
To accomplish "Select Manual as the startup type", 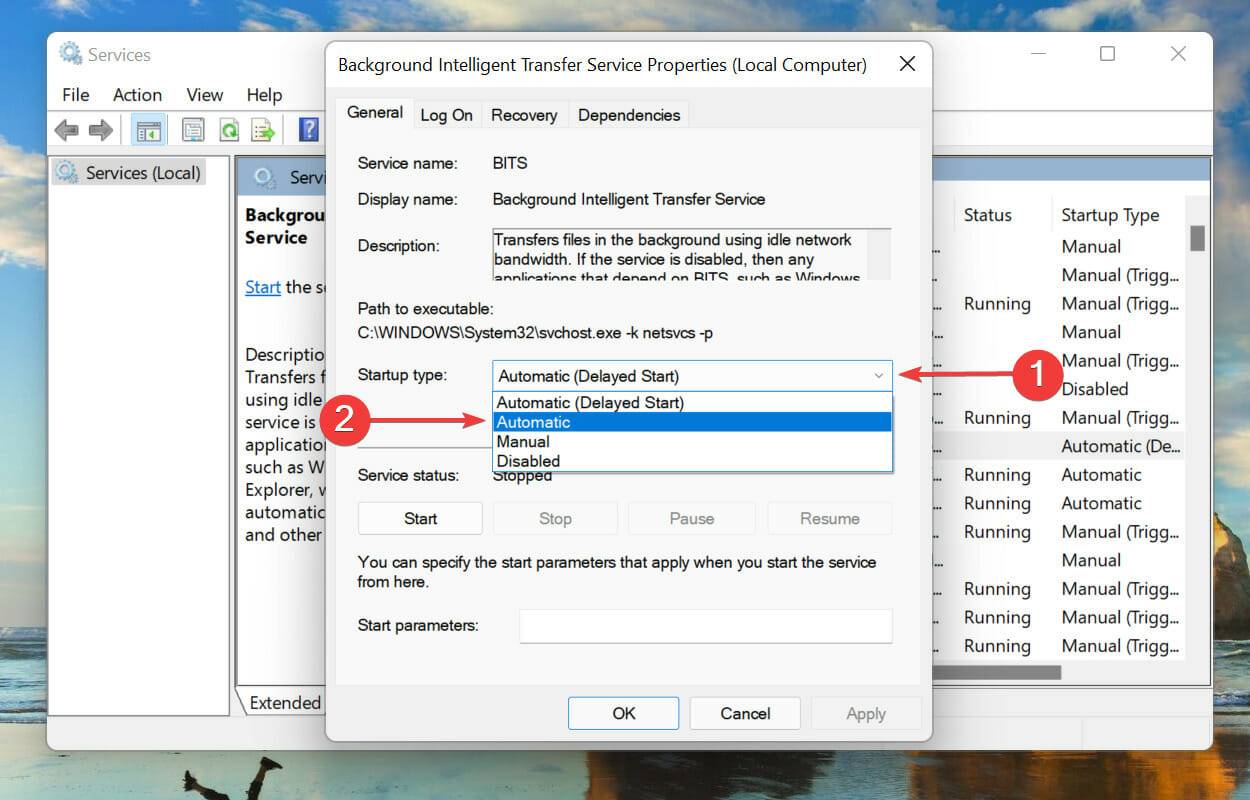I will [522, 441].
